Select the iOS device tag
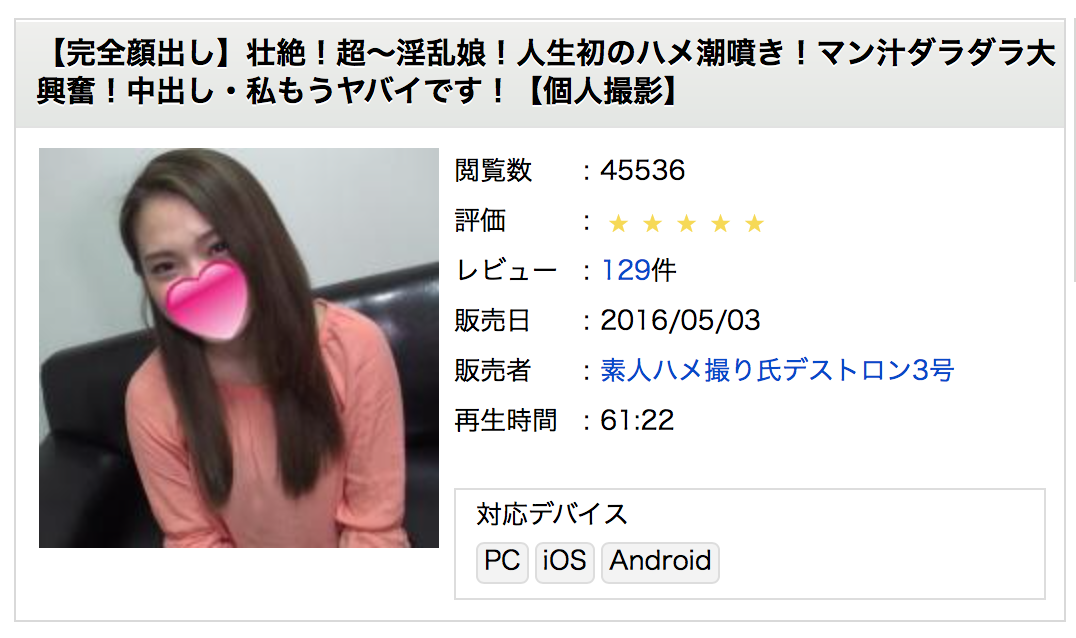Viewport: 1076px width, 638px height. [x=564, y=562]
